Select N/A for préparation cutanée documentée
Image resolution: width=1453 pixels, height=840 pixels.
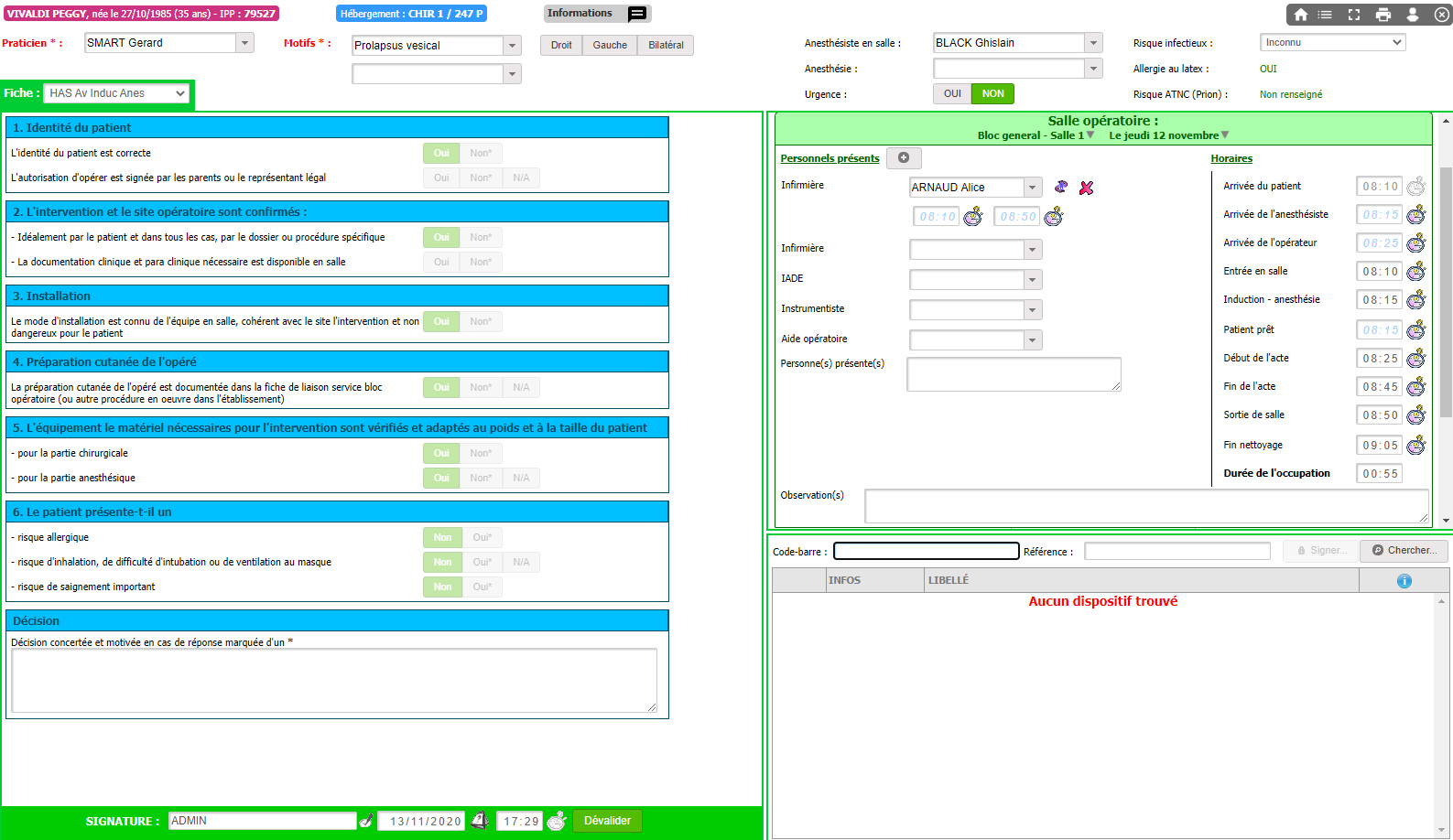pos(521,387)
